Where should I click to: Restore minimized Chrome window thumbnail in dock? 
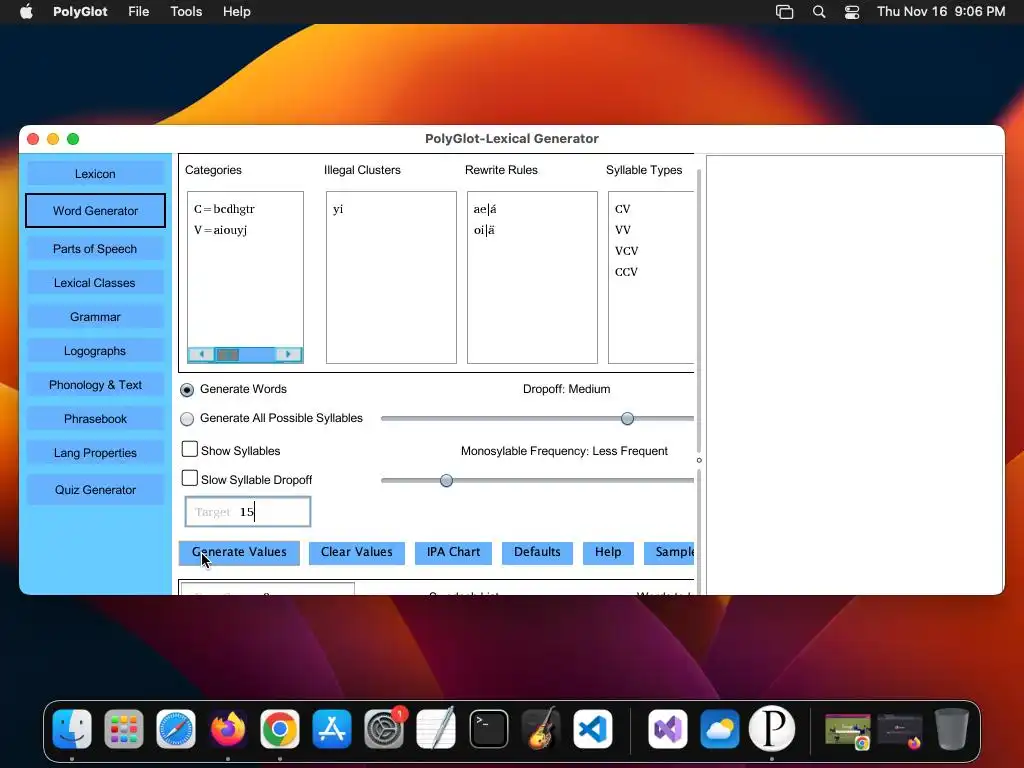848,730
